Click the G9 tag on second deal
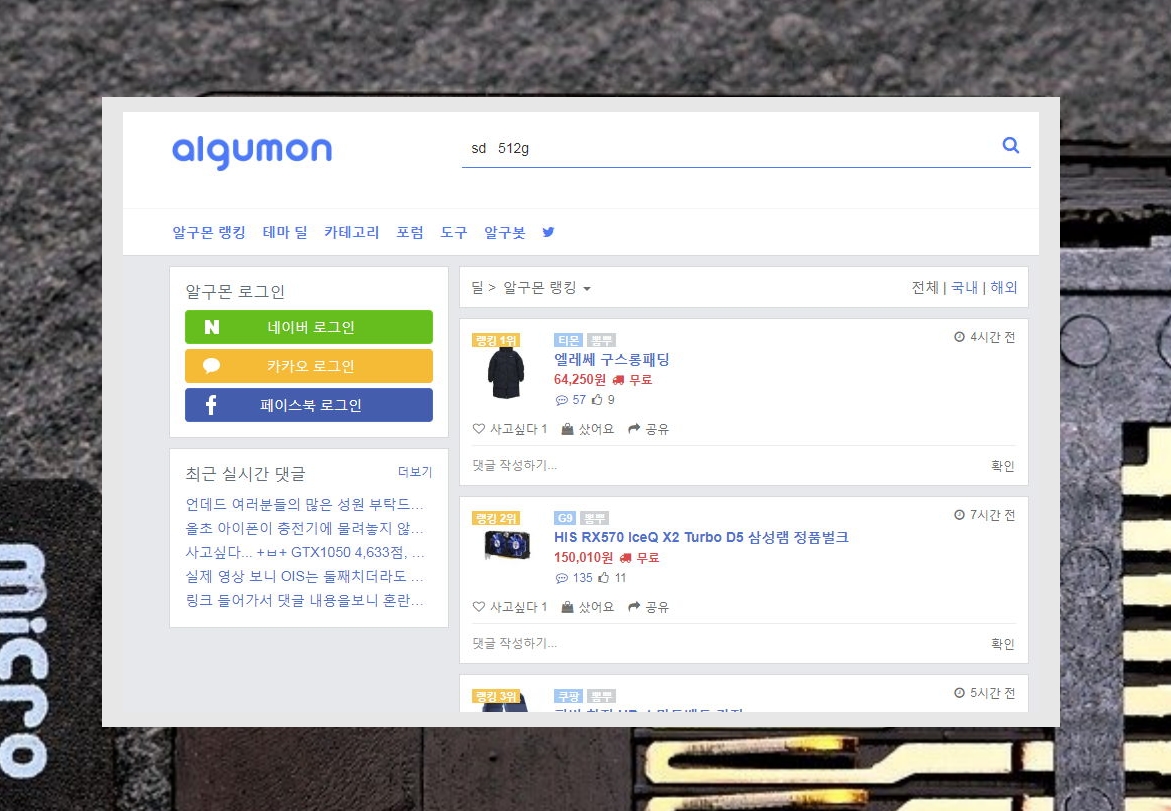Screen dimensions: 1171x811 [x=565, y=518]
